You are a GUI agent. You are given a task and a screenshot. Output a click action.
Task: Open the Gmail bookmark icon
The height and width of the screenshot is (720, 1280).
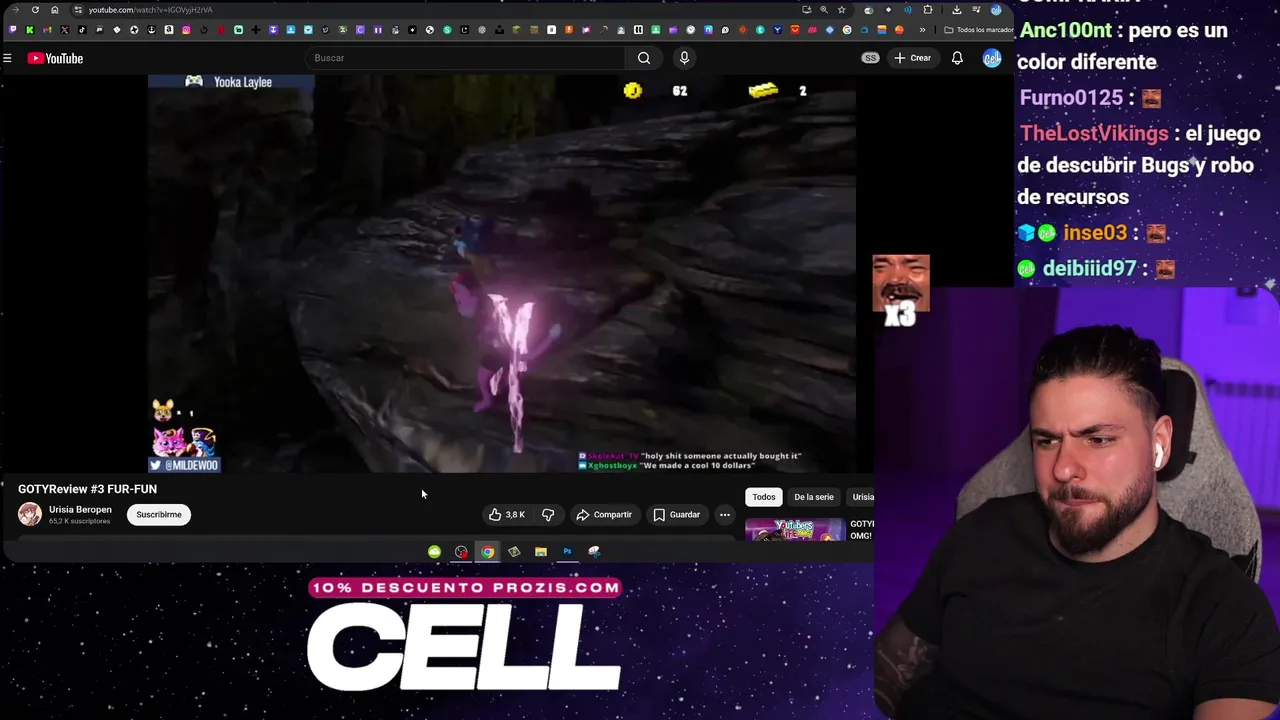point(47,30)
